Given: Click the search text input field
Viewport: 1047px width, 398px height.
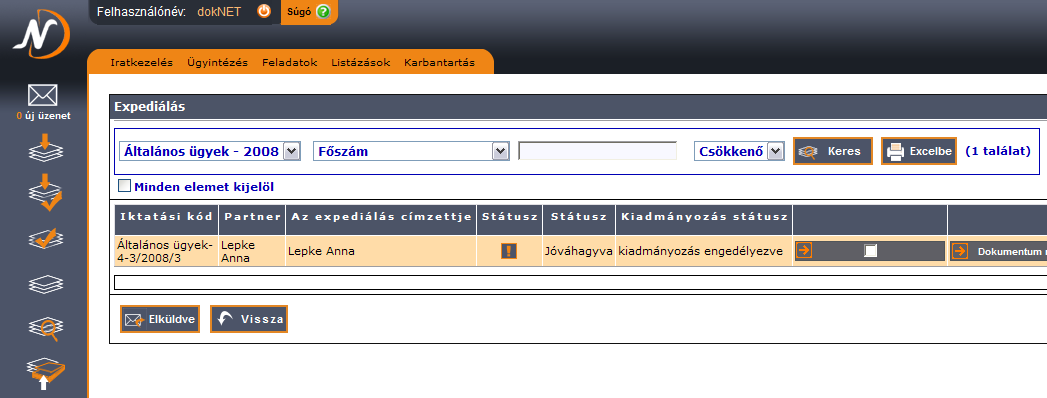Looking at the screenshot, I should tap(598, 151).
